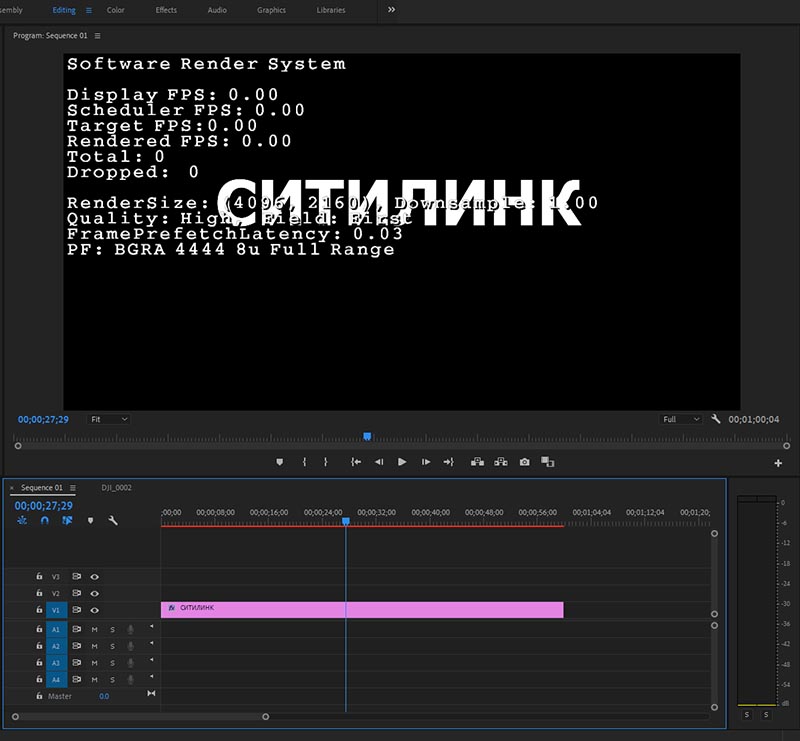
Task: Enable voice-over record on A3
Action: click(131, 663)
